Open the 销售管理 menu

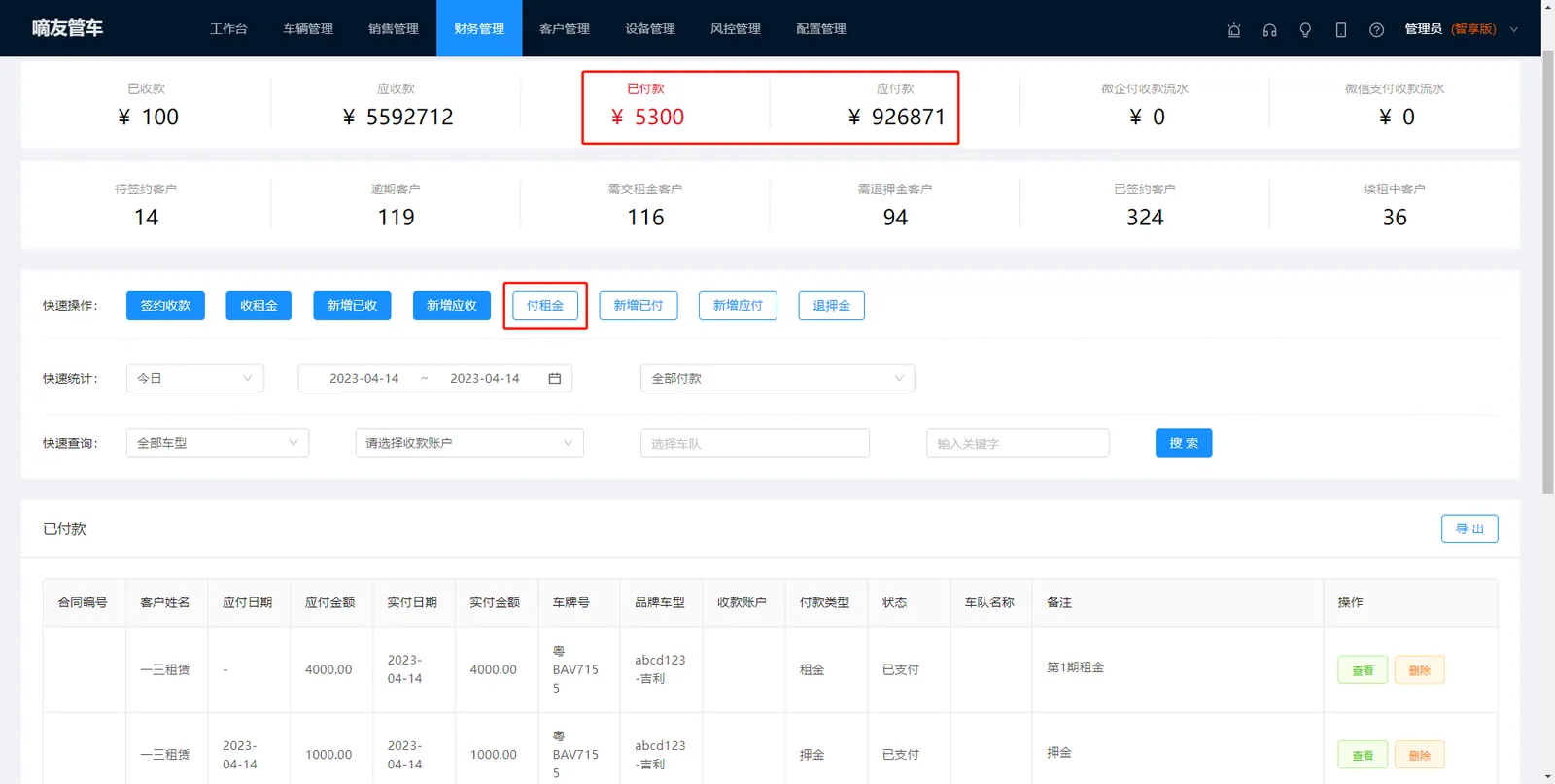[x=394, y=28]
